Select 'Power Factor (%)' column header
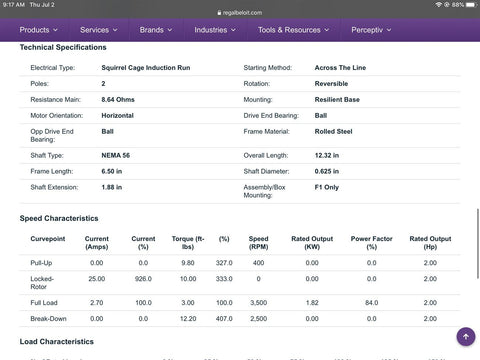The image size is (480, 360). pos(371,243)
